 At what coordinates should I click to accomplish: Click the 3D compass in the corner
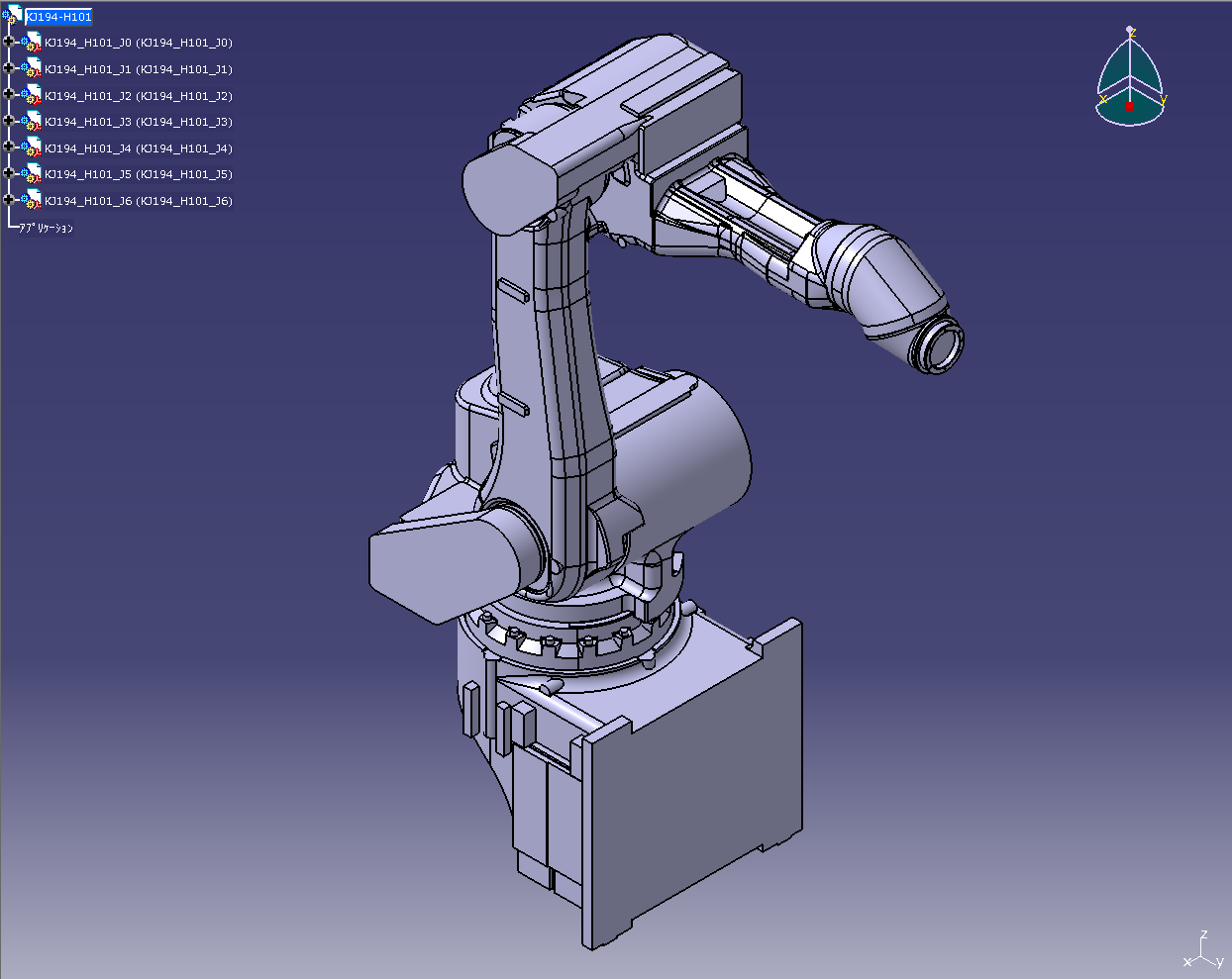(1131, 77)
